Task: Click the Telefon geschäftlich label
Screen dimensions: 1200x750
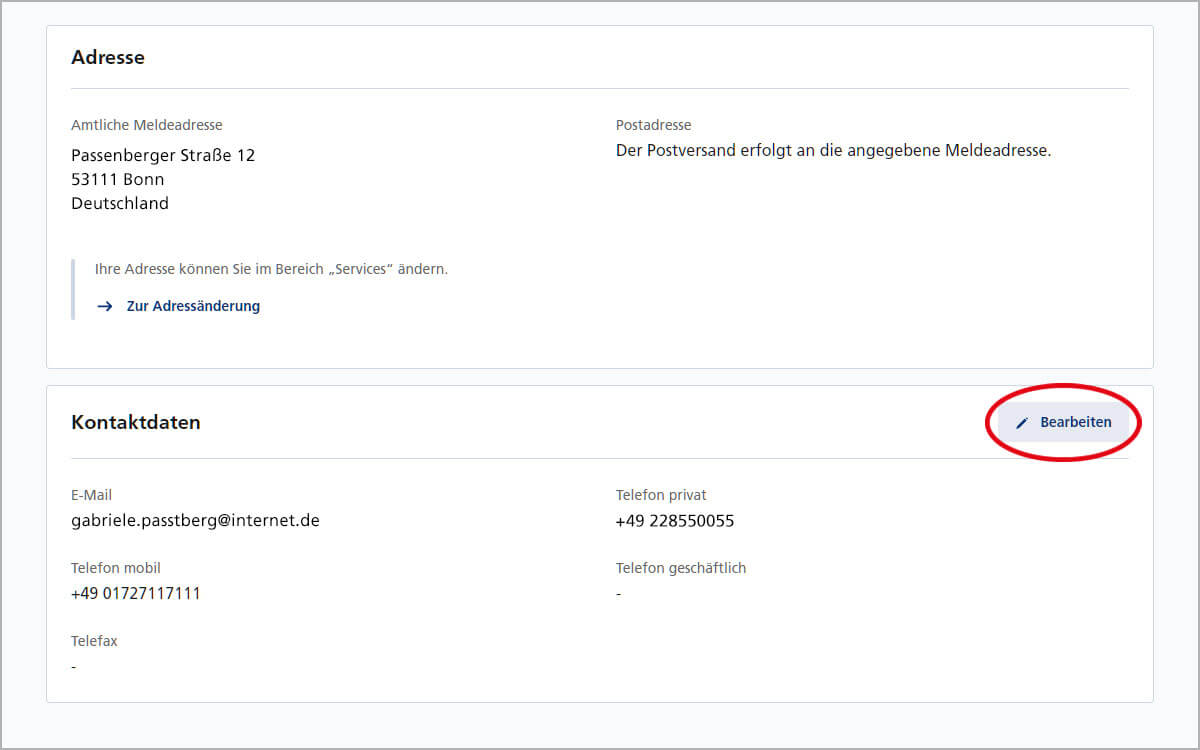Action: click(681, 568)
